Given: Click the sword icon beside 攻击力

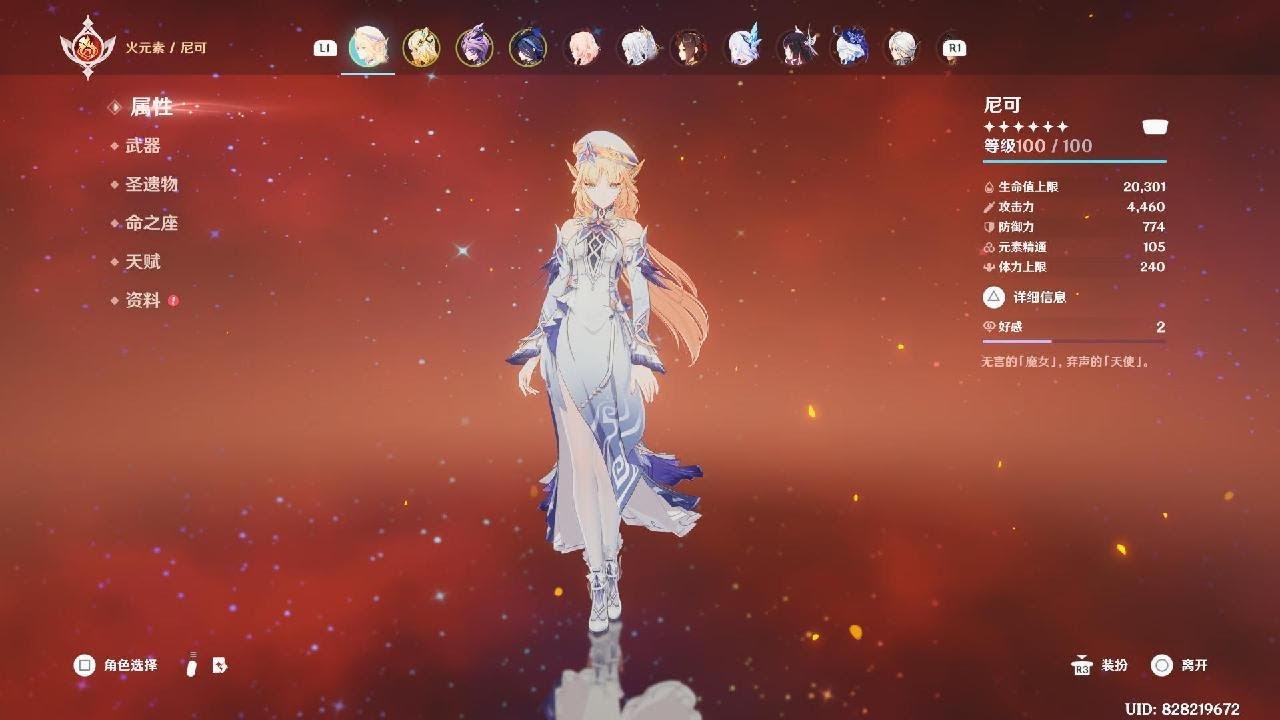Looking at the screenshot, I should [x=989, y=207].
